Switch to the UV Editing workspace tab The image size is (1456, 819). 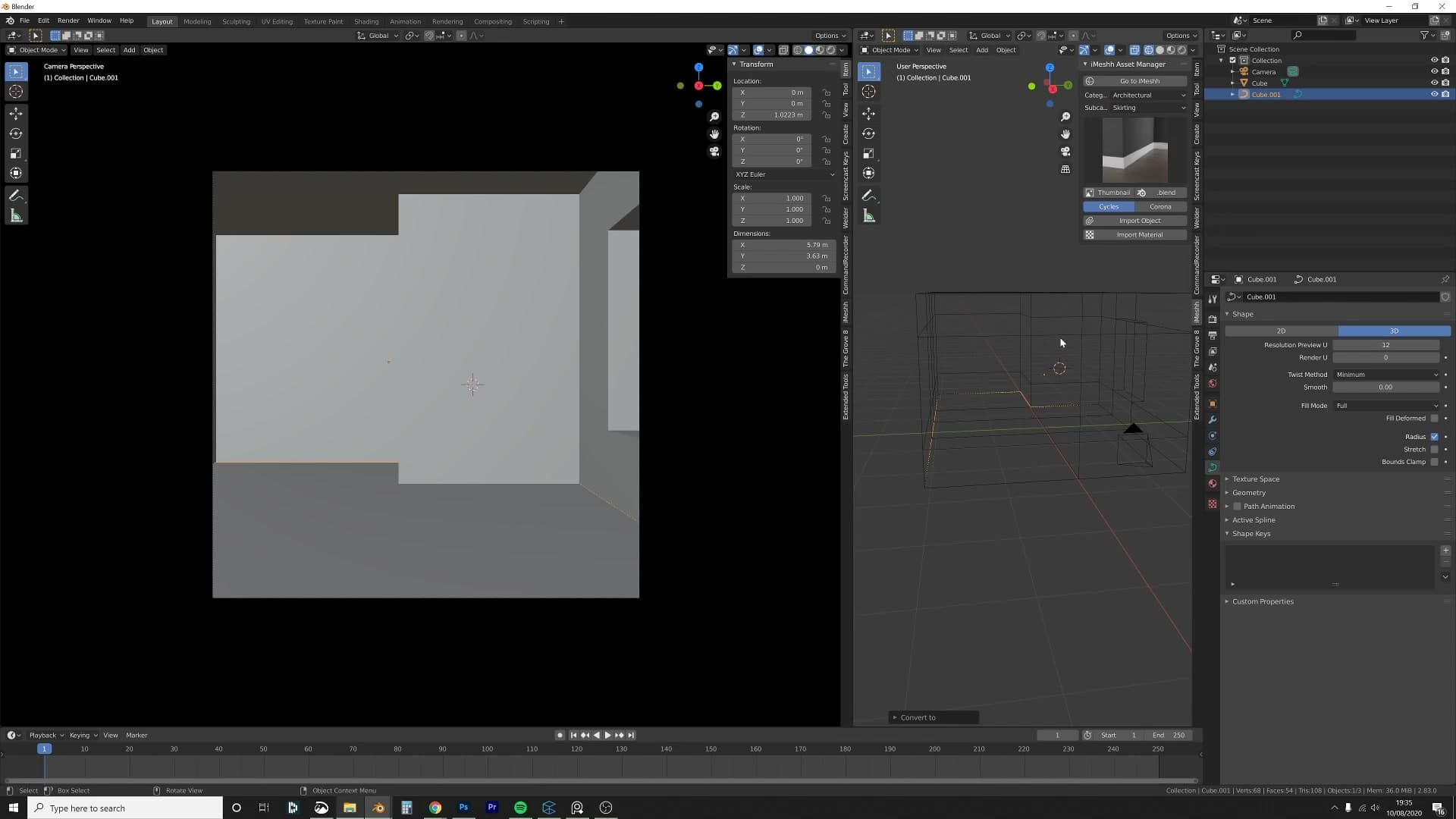(x=277, y=21)
